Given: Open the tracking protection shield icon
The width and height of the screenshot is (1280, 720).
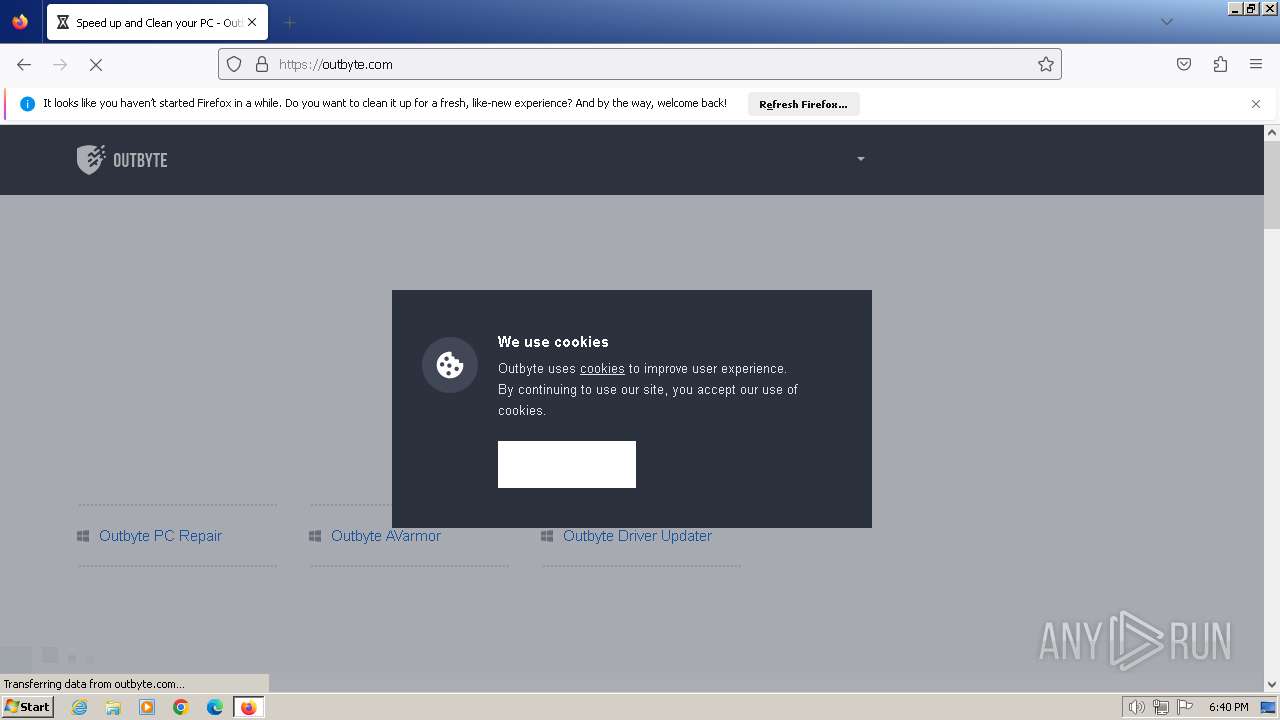Looking at the screenshot, I should click(234, 64).
